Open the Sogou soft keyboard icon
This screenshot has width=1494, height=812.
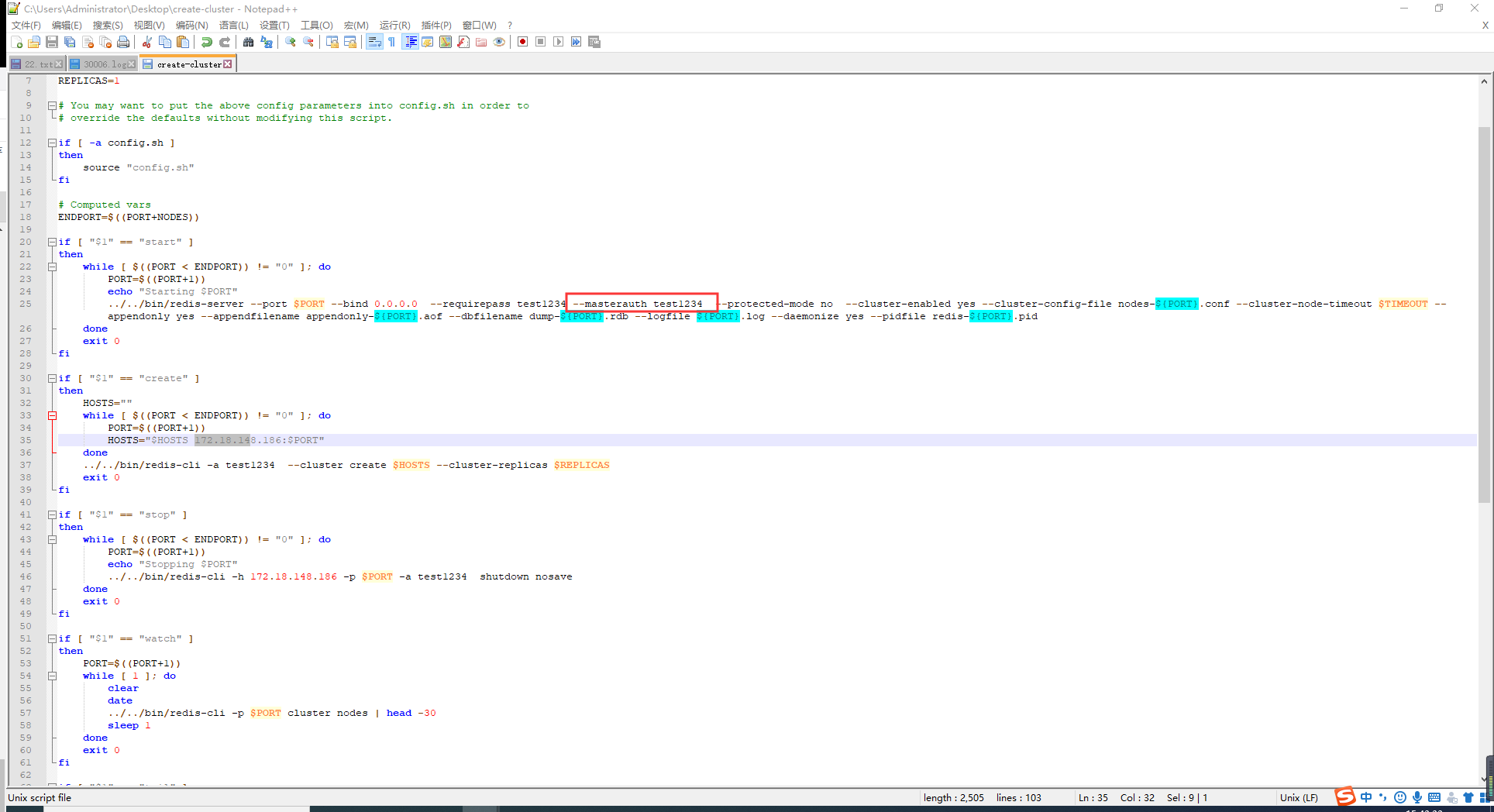tap(1434, 797)
